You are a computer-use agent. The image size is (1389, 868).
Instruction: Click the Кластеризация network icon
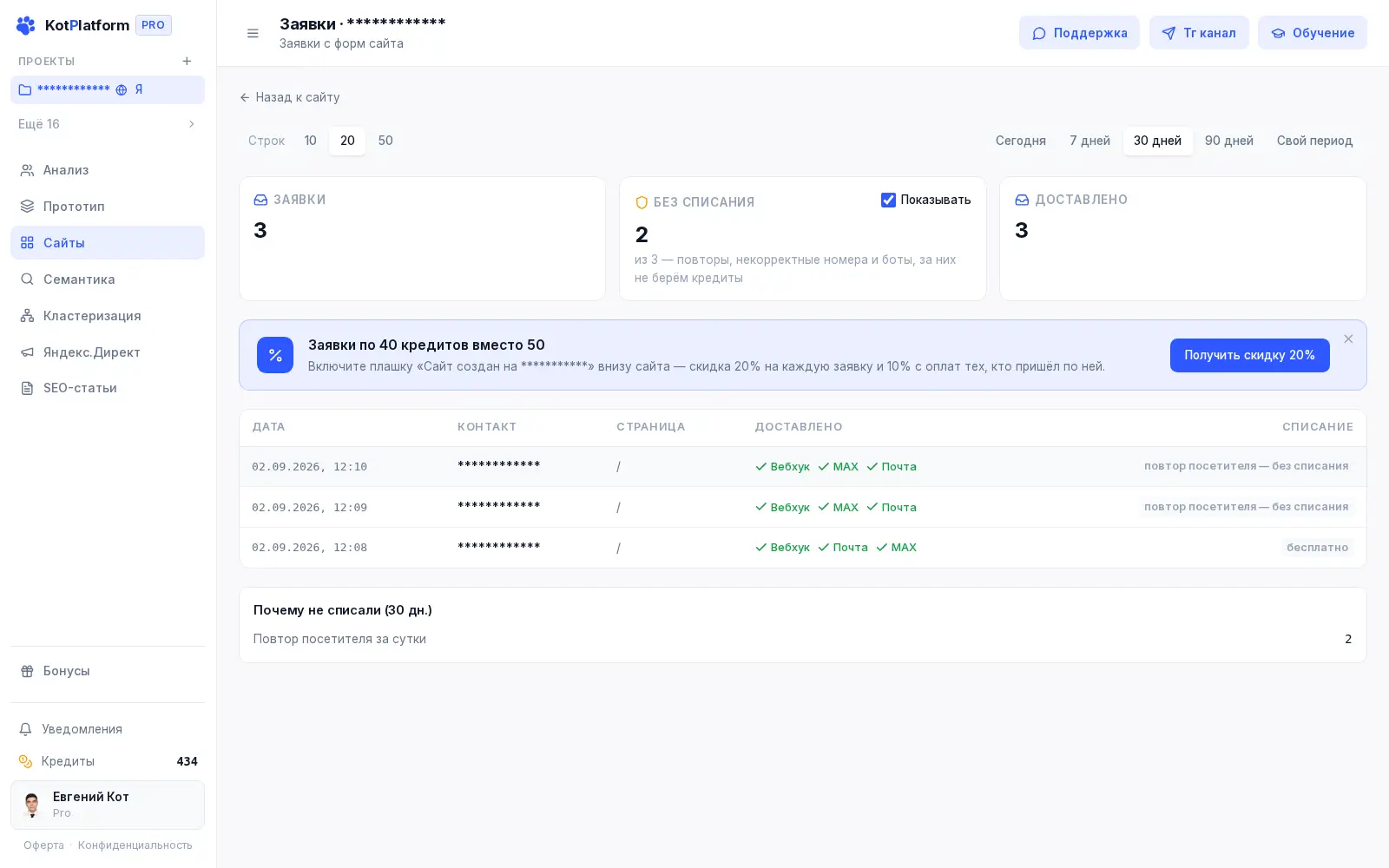tap(27, 316)
